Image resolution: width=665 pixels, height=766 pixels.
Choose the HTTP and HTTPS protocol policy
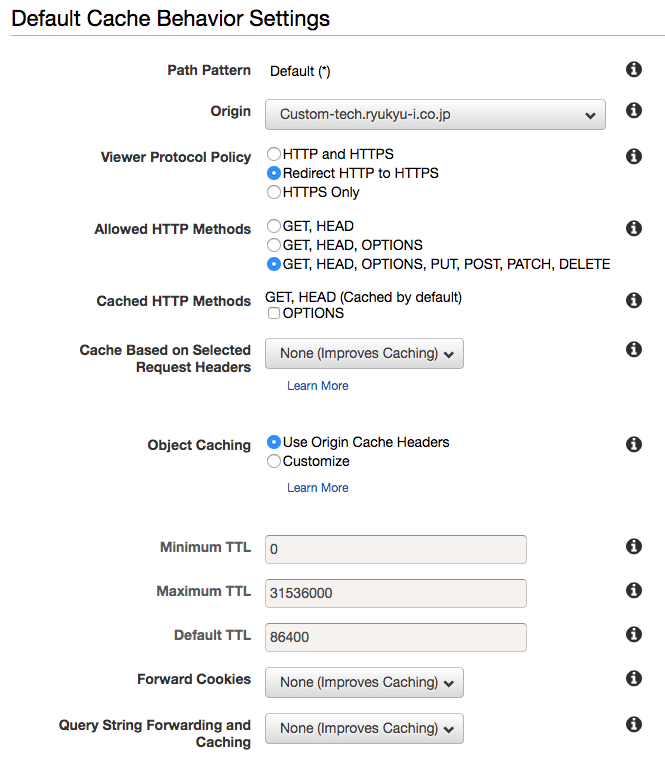pyautogui.click(x=274, y=154)
